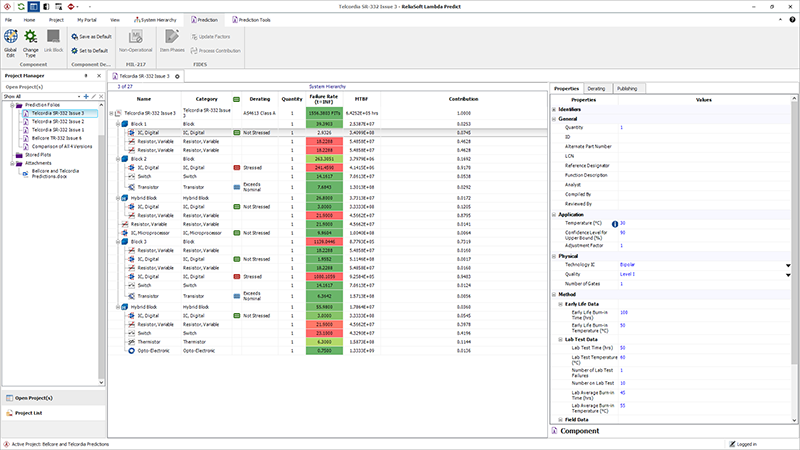Click the Opto-Electronic item icon in the hierarchy
800x450 pixels.
(x=131, y=351)
